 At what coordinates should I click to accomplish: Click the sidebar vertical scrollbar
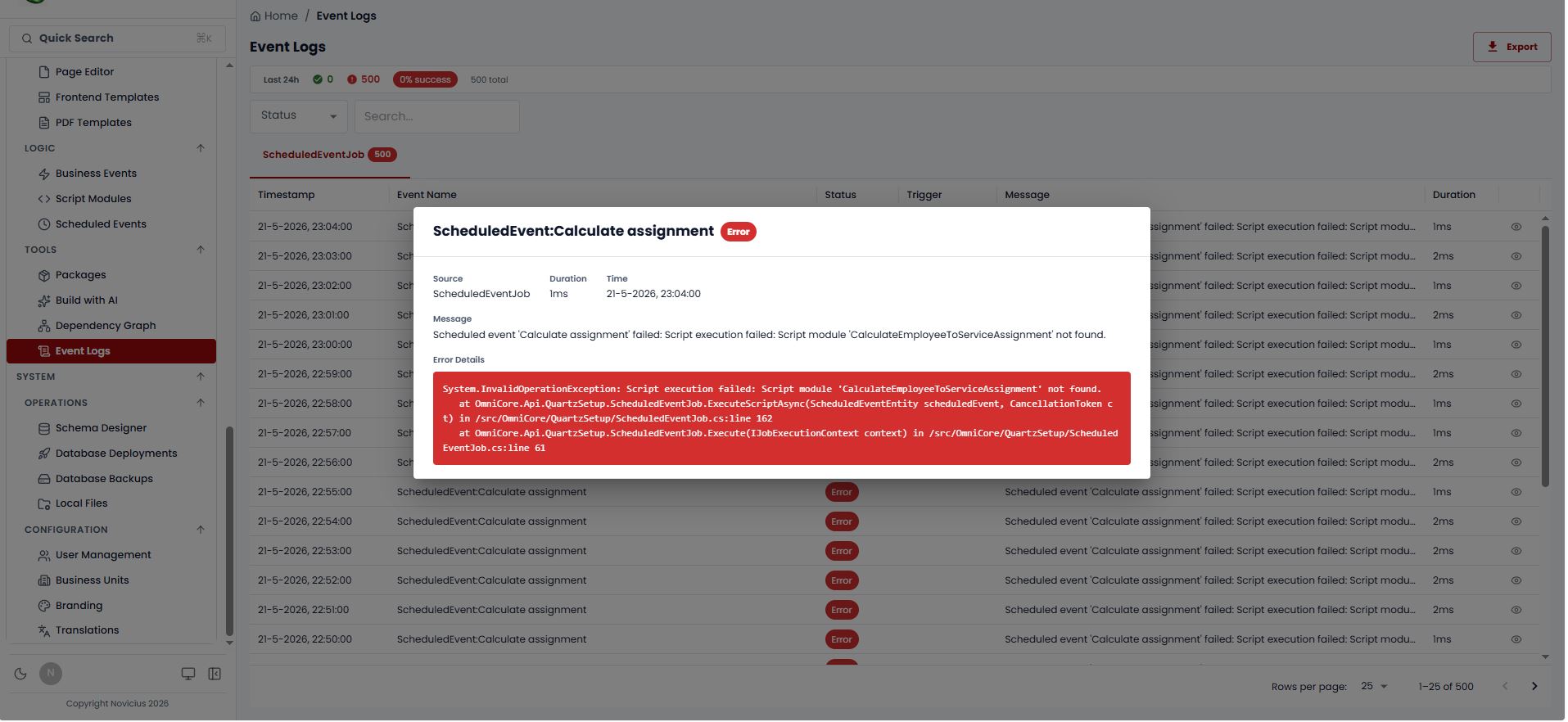point(229,530)
